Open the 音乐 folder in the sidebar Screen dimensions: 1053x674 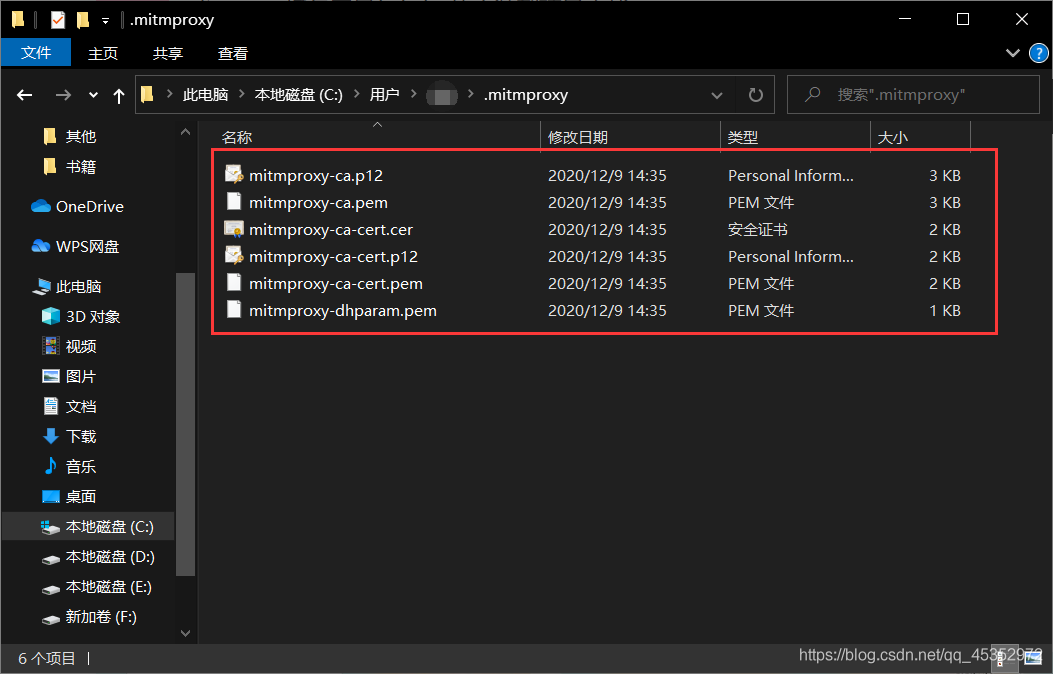(x=69, y=467)
